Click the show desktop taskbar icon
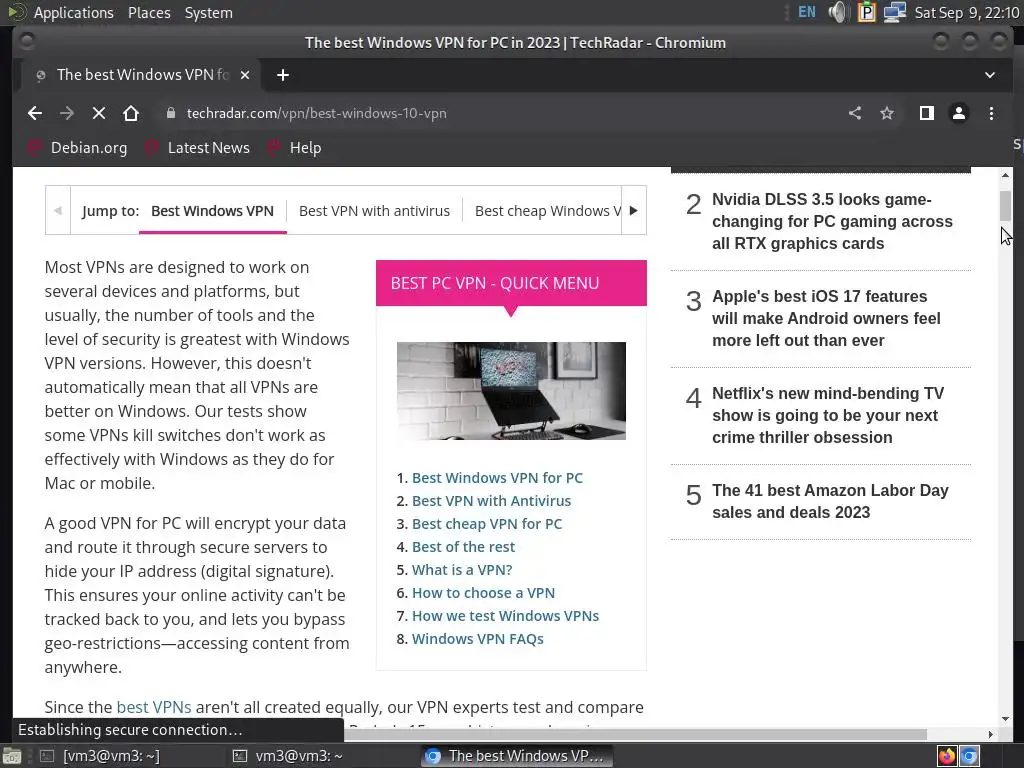Image resolution: width=1024 pixels, height=768 pixels. [12, 756]
